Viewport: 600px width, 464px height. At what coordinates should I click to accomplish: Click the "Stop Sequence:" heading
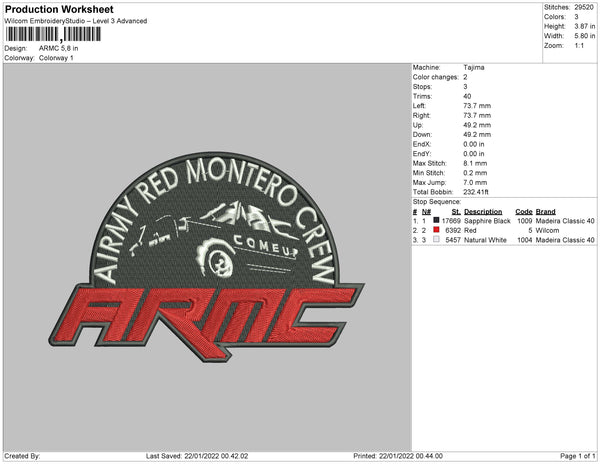click(437, 202)
